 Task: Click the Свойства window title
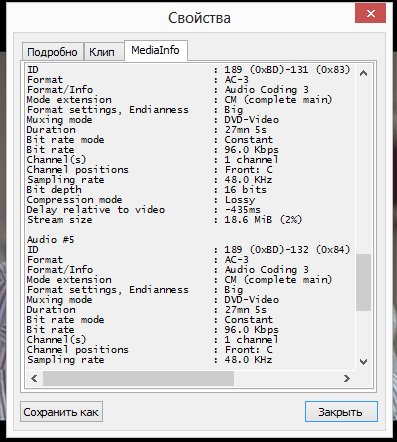(199, 18)
